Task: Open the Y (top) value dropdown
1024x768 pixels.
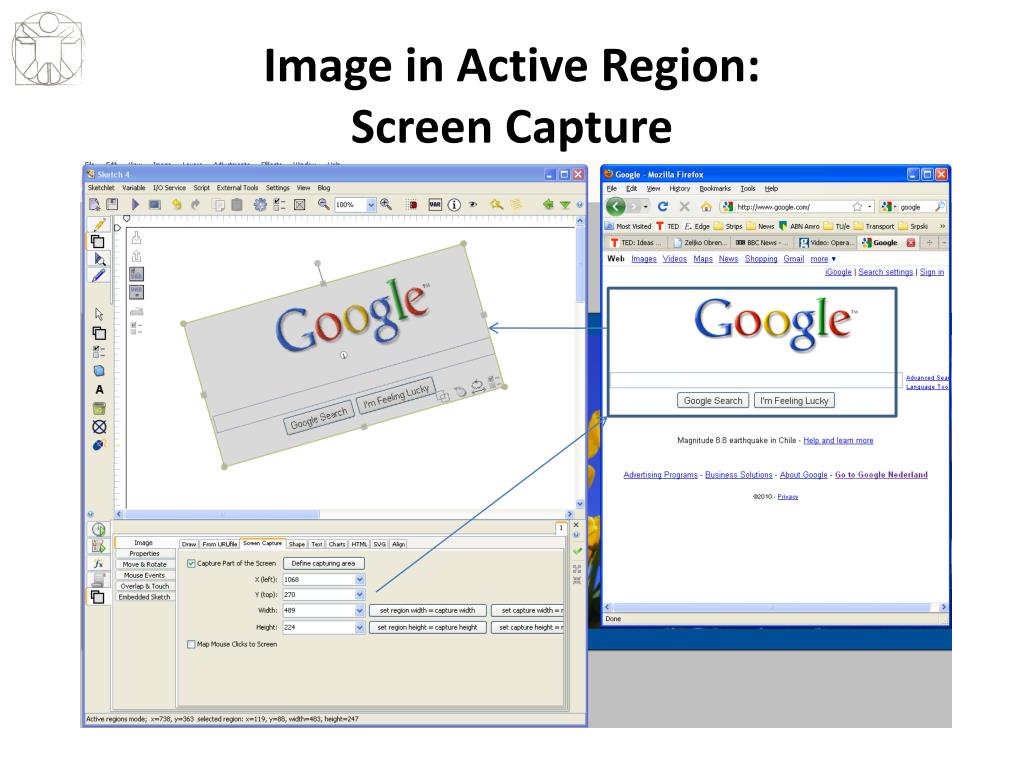Action: click(x=360, y=595)
